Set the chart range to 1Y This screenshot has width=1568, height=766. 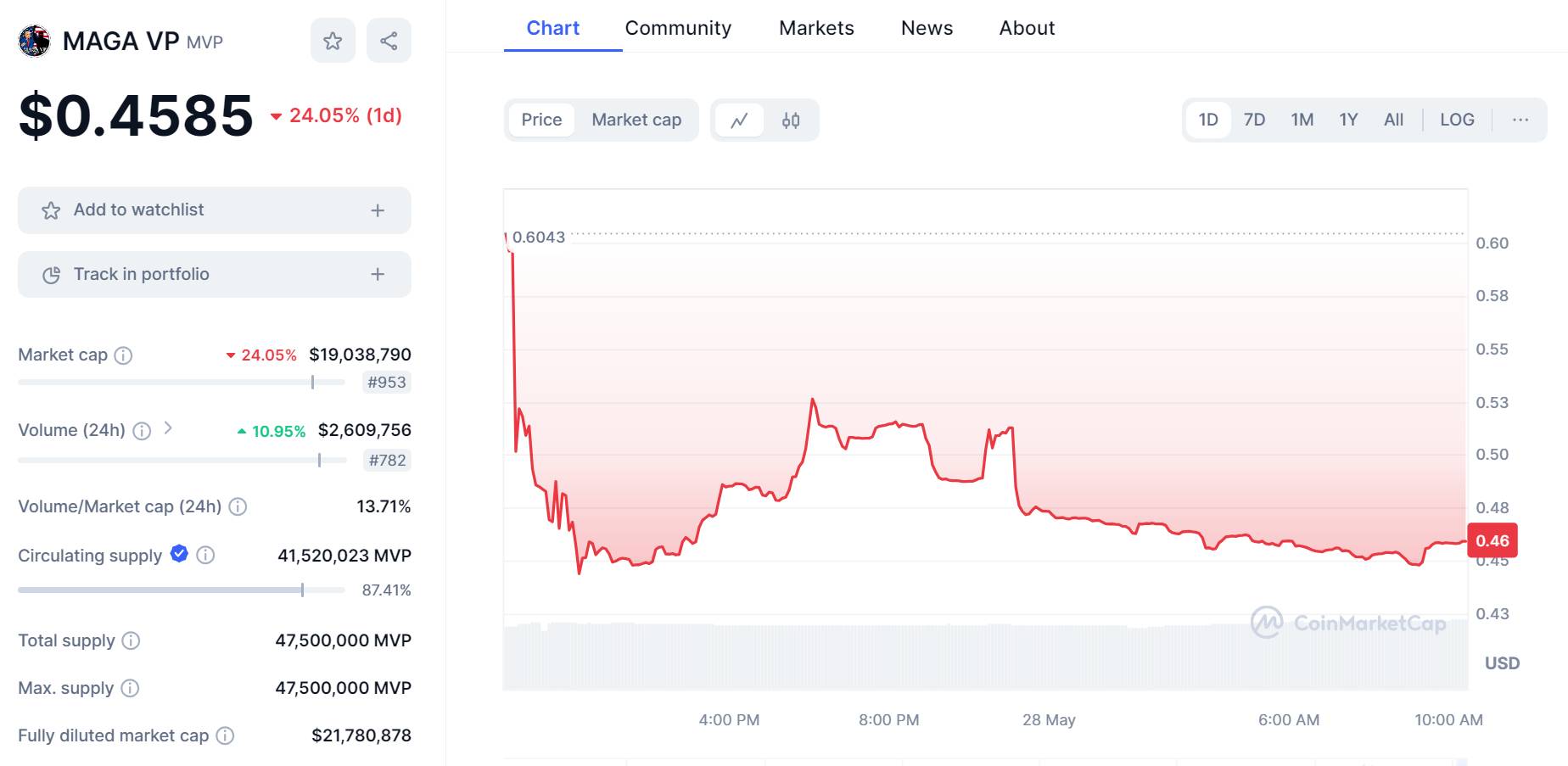click(1348, 120)
